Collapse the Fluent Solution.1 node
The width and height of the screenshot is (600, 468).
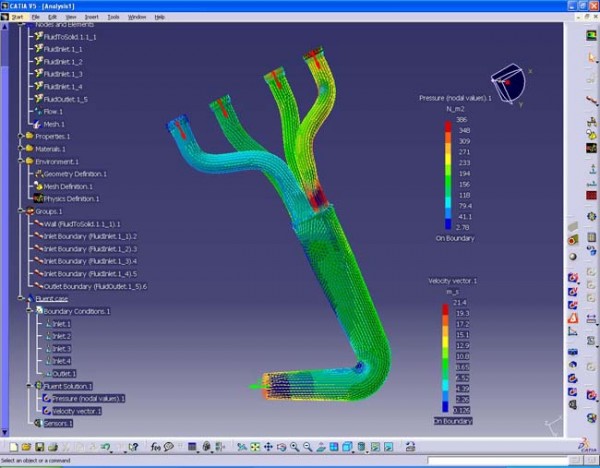[31, 386]
